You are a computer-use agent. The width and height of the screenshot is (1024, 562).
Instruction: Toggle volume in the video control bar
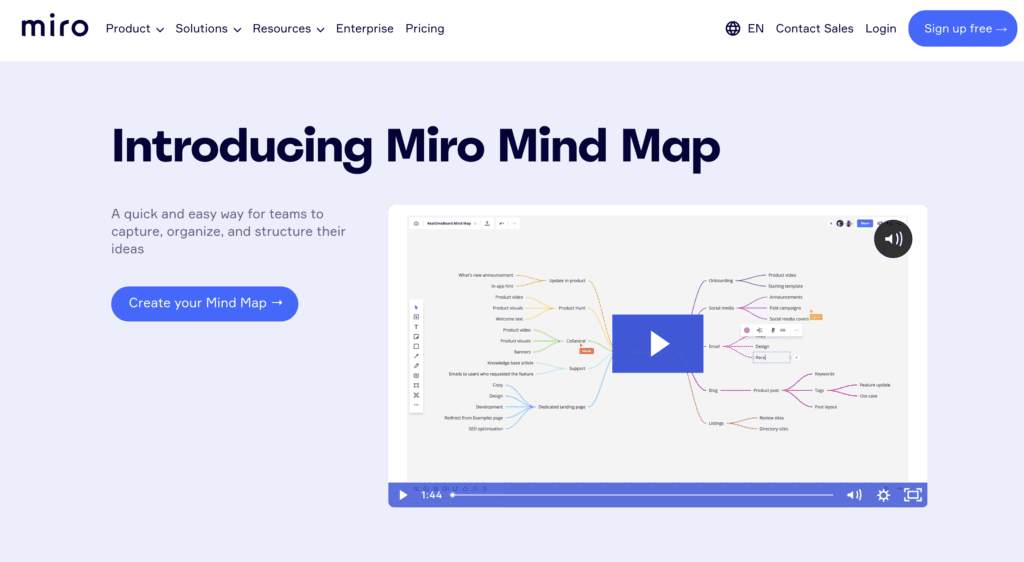pos(854,495)
